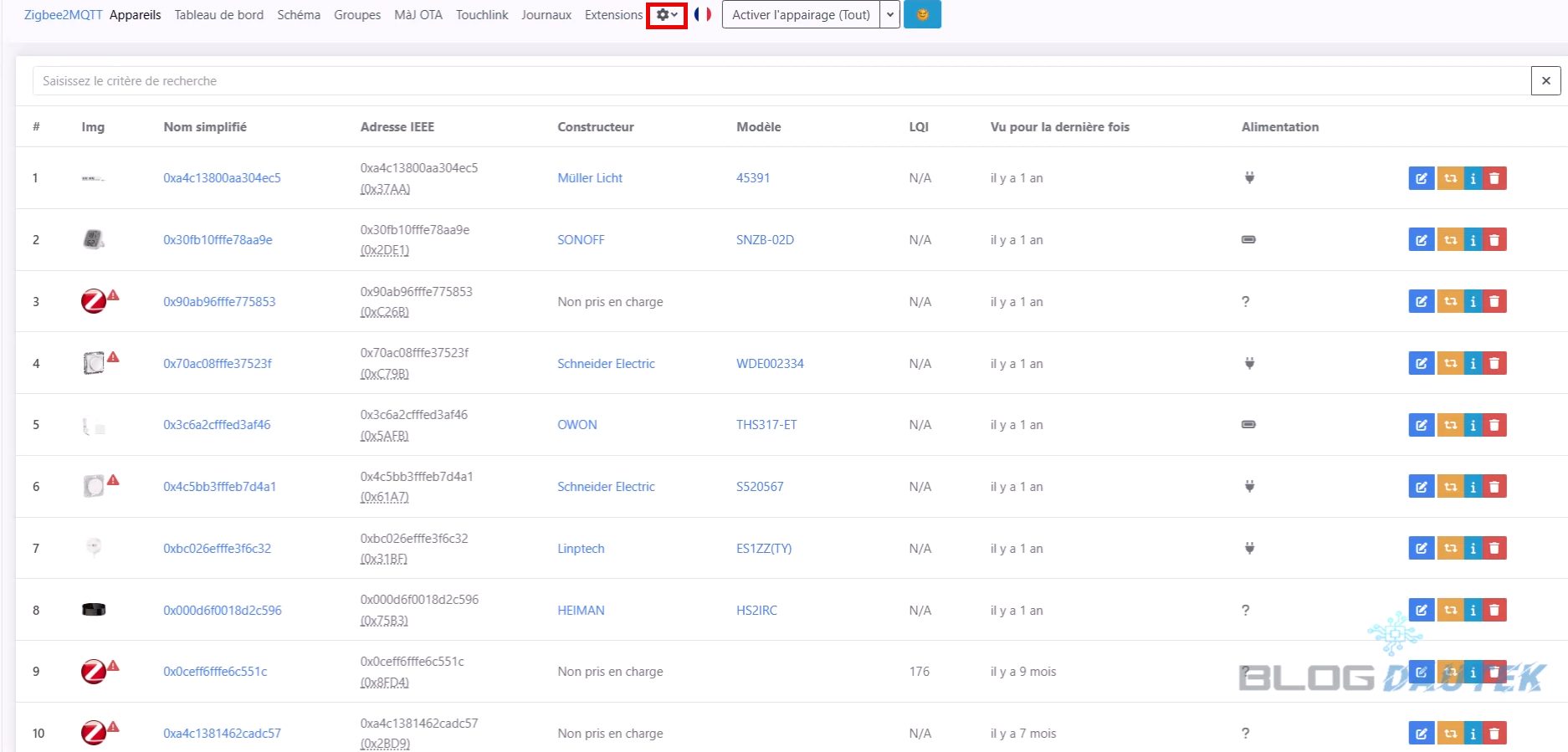The width and height of the screenshot is (1568, 752).
Task: Clear the search with the X button
Action: (x=1545, y=81)
